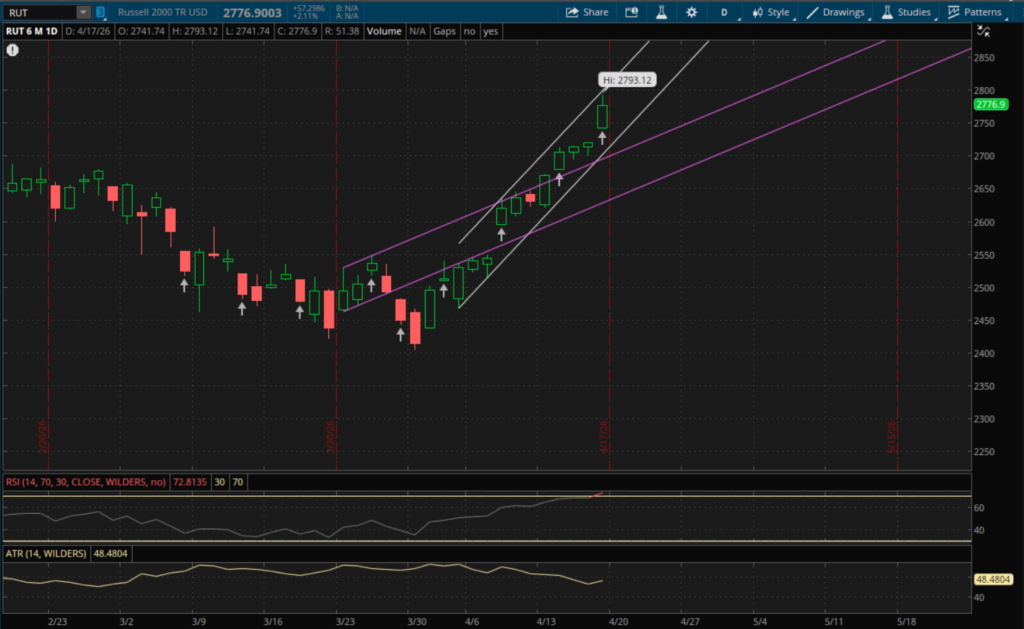1024x629 pixels.
Task: Click the clock window icon near Share
Action: (x=630, y=12)
